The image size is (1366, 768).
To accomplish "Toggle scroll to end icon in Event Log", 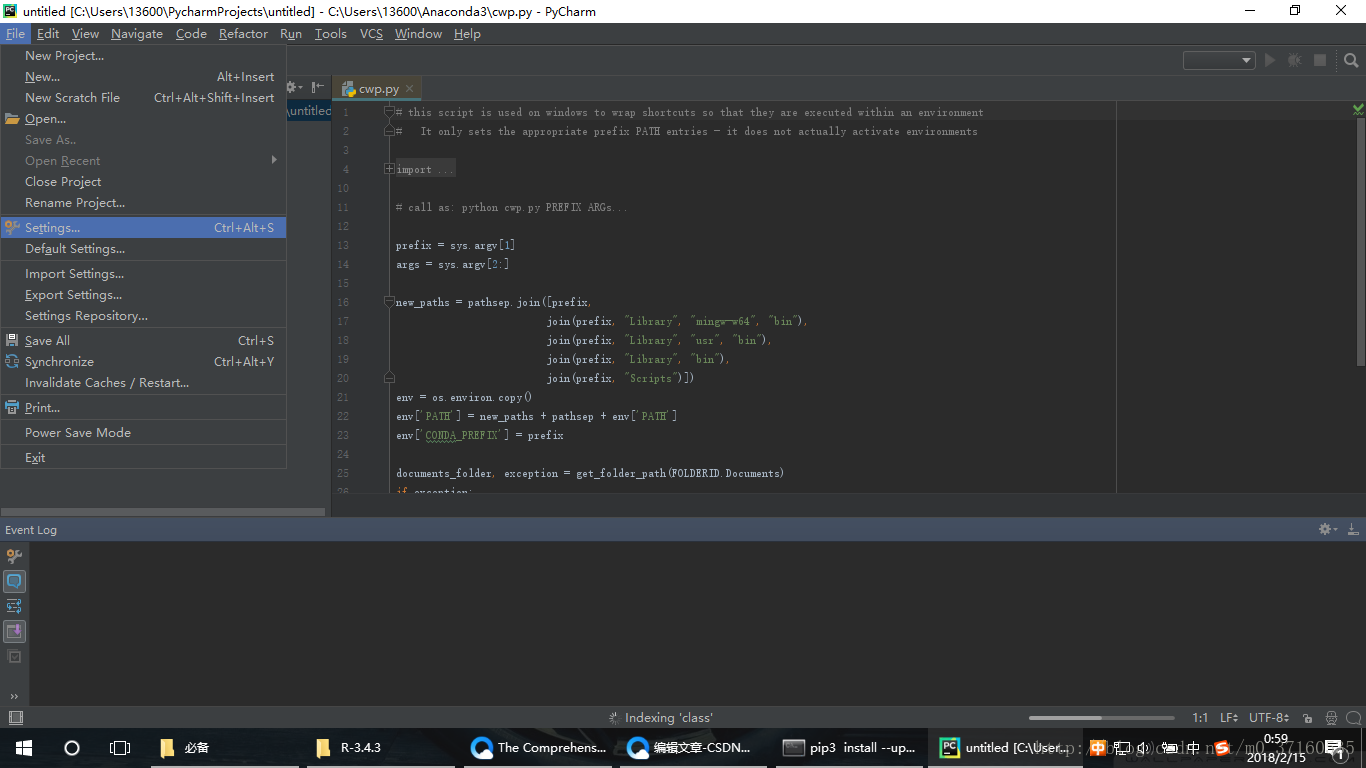I will click(14, 632).
